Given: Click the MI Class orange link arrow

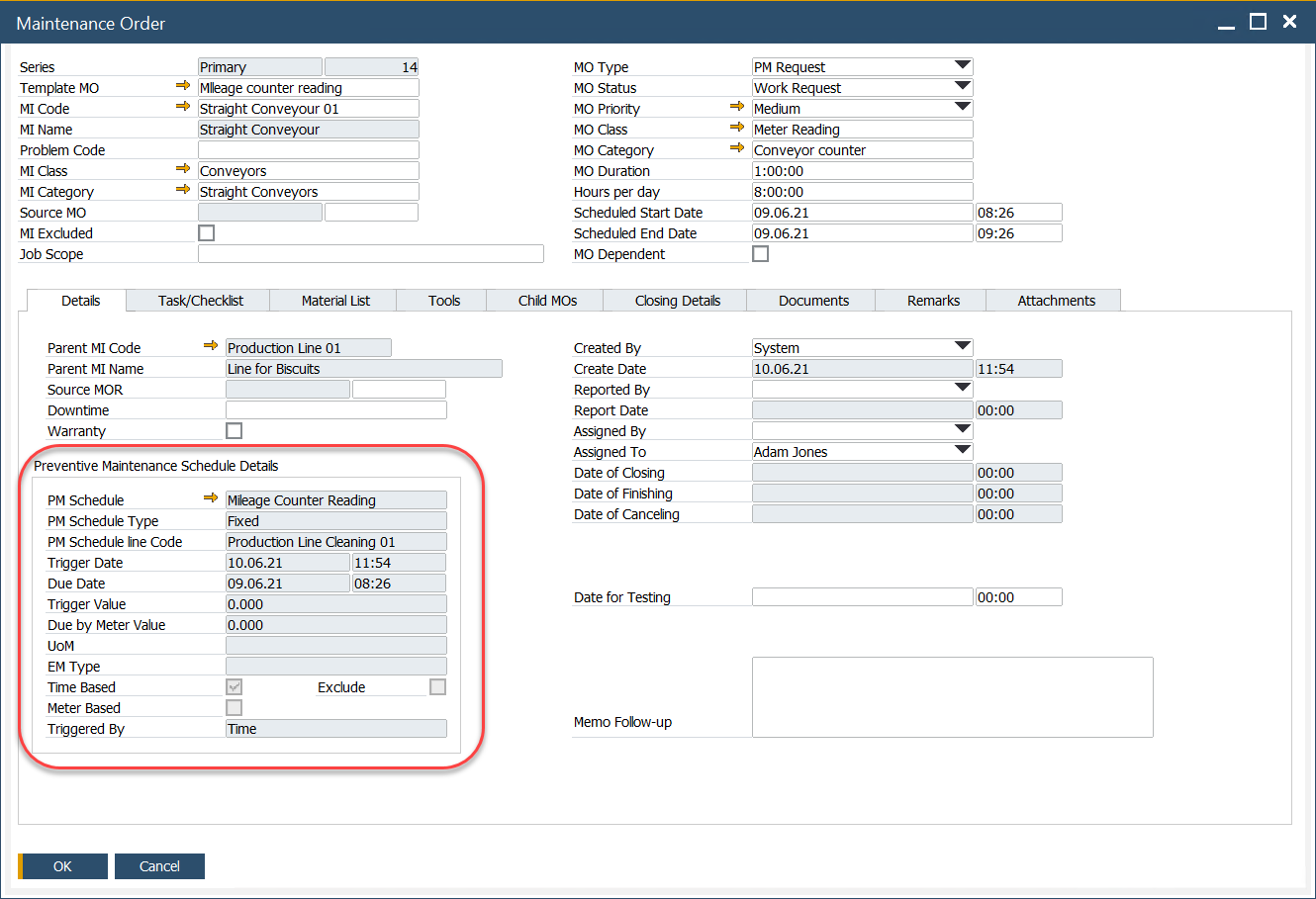Looking at the screenshot, I should point(183,170).
